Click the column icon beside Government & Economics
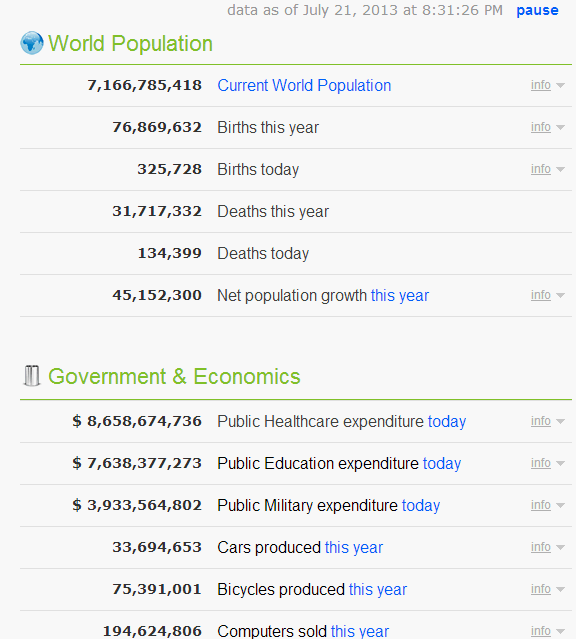Screen dimensions: 576x639 [32, 376]
